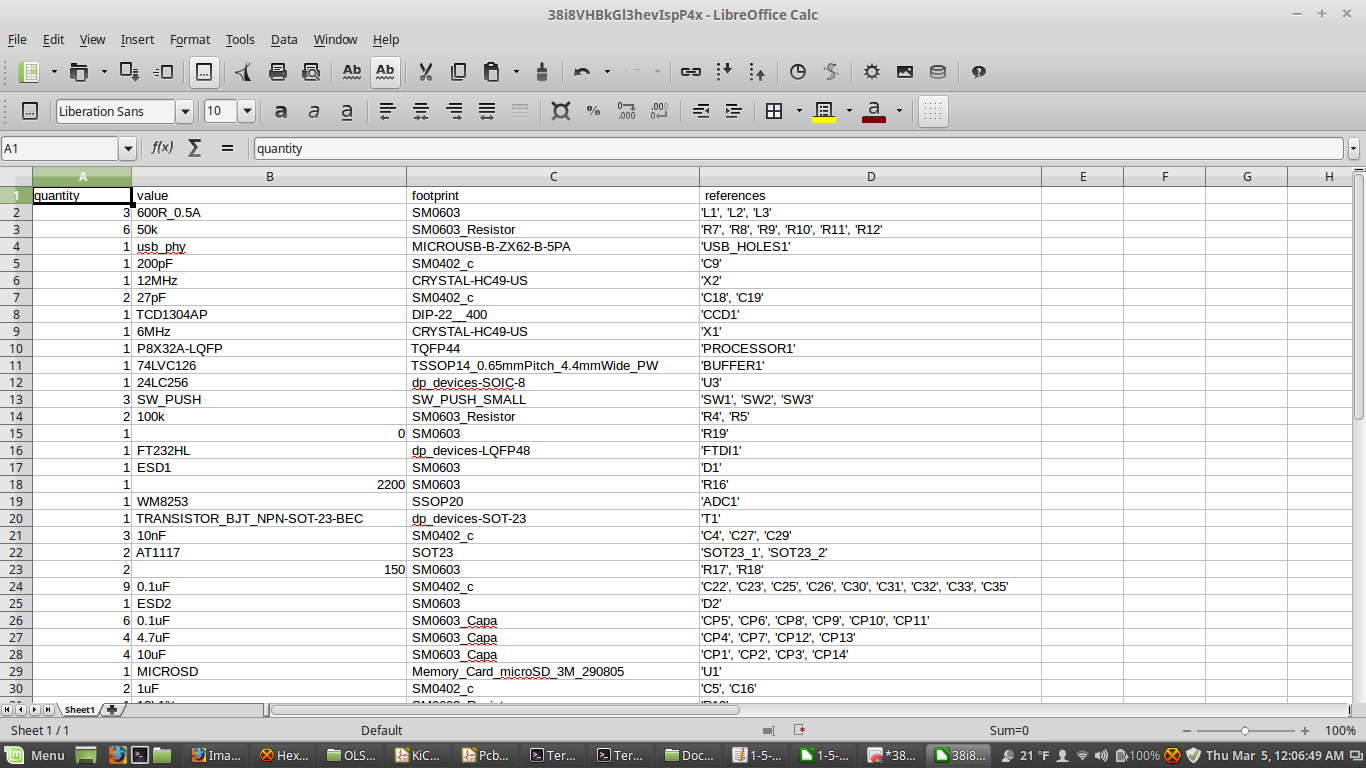The image size is (1366, 768).
Task: Open the Borders dropdown arrow
Action: pos(799,111)
